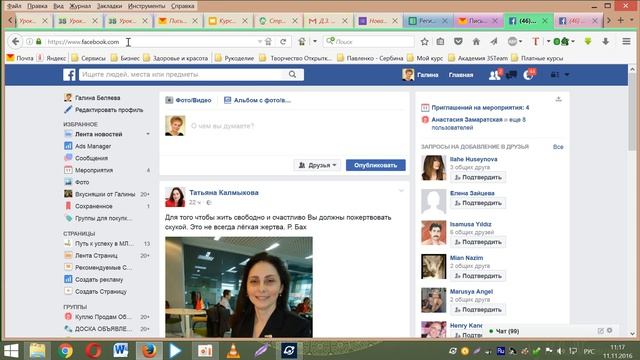Open the Файл menu
640x360 pixels.
click(15, 6)
